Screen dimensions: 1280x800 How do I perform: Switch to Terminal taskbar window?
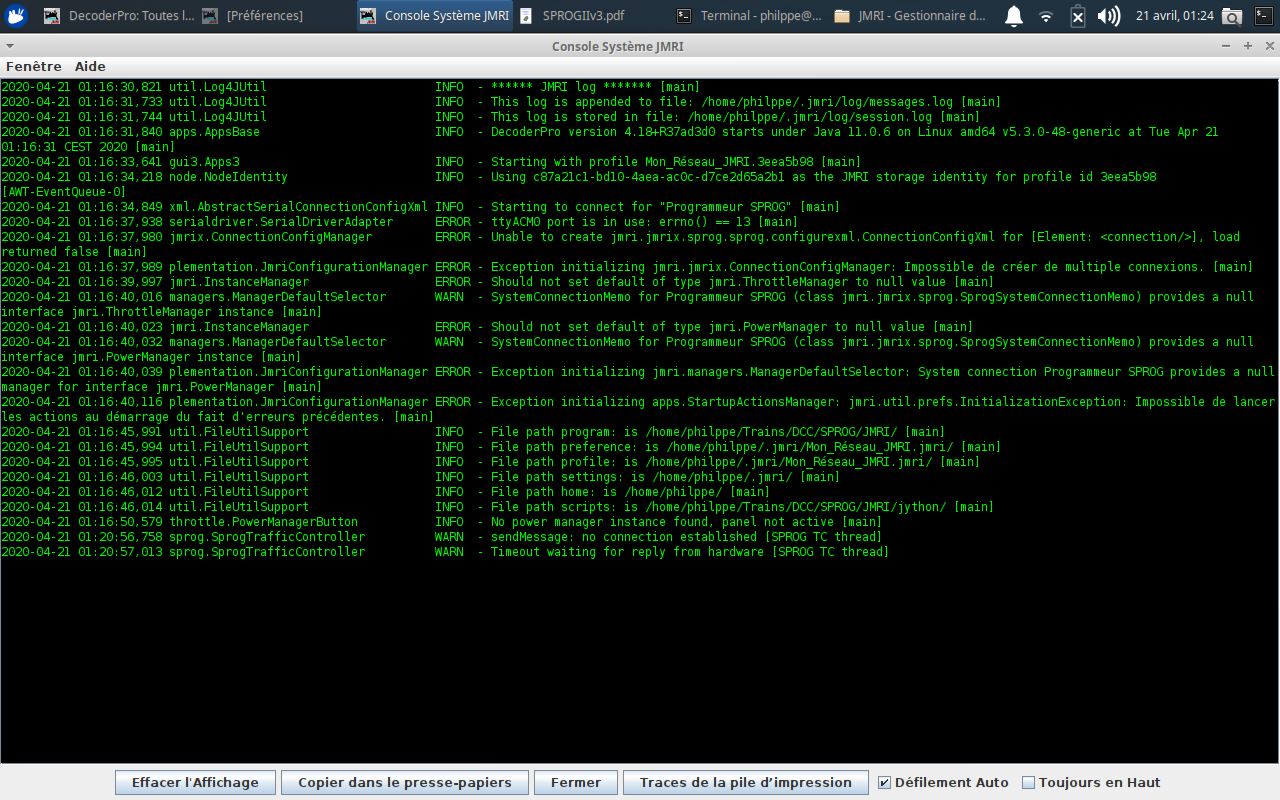click(x=750, y=15)
